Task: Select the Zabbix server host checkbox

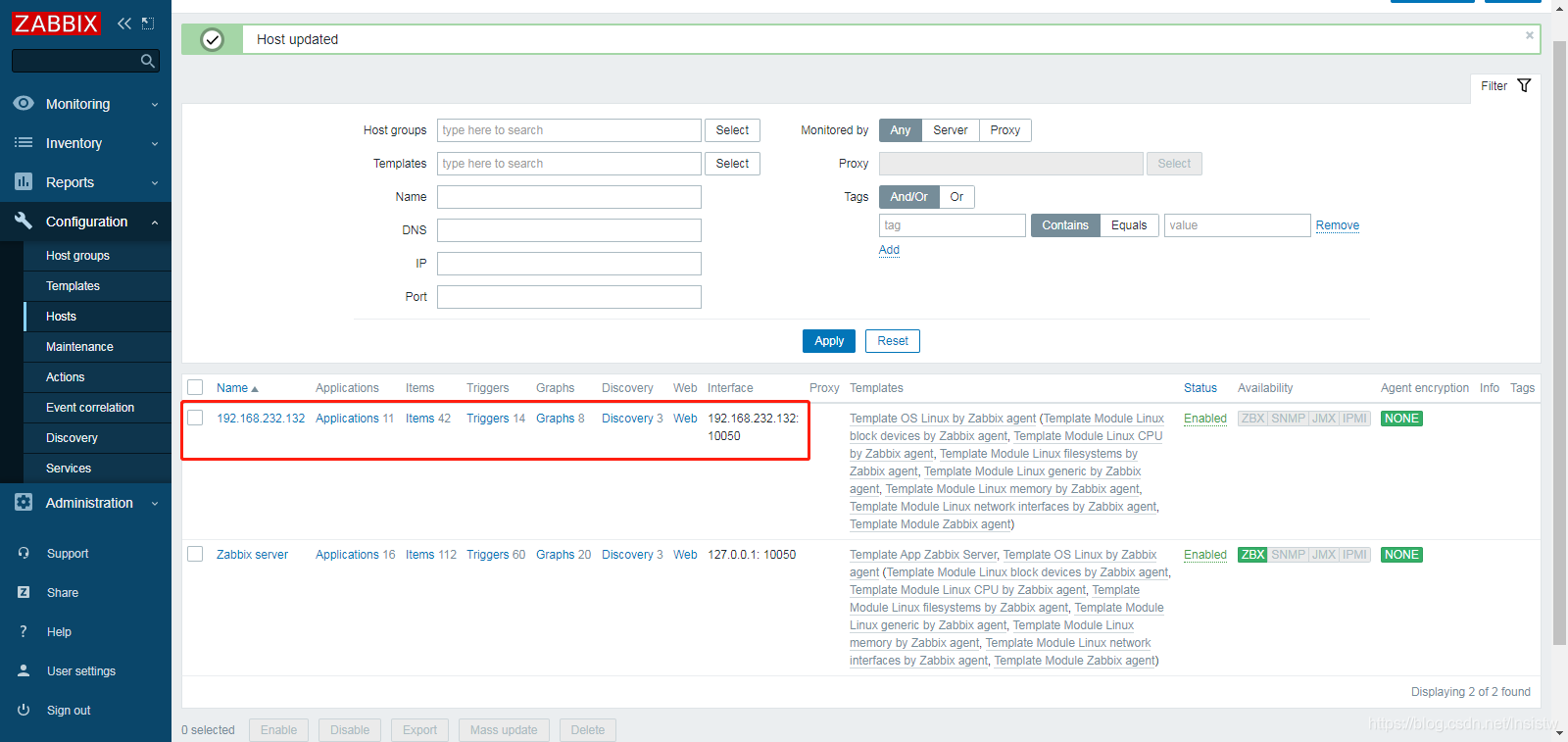Action: click(195, 554)
